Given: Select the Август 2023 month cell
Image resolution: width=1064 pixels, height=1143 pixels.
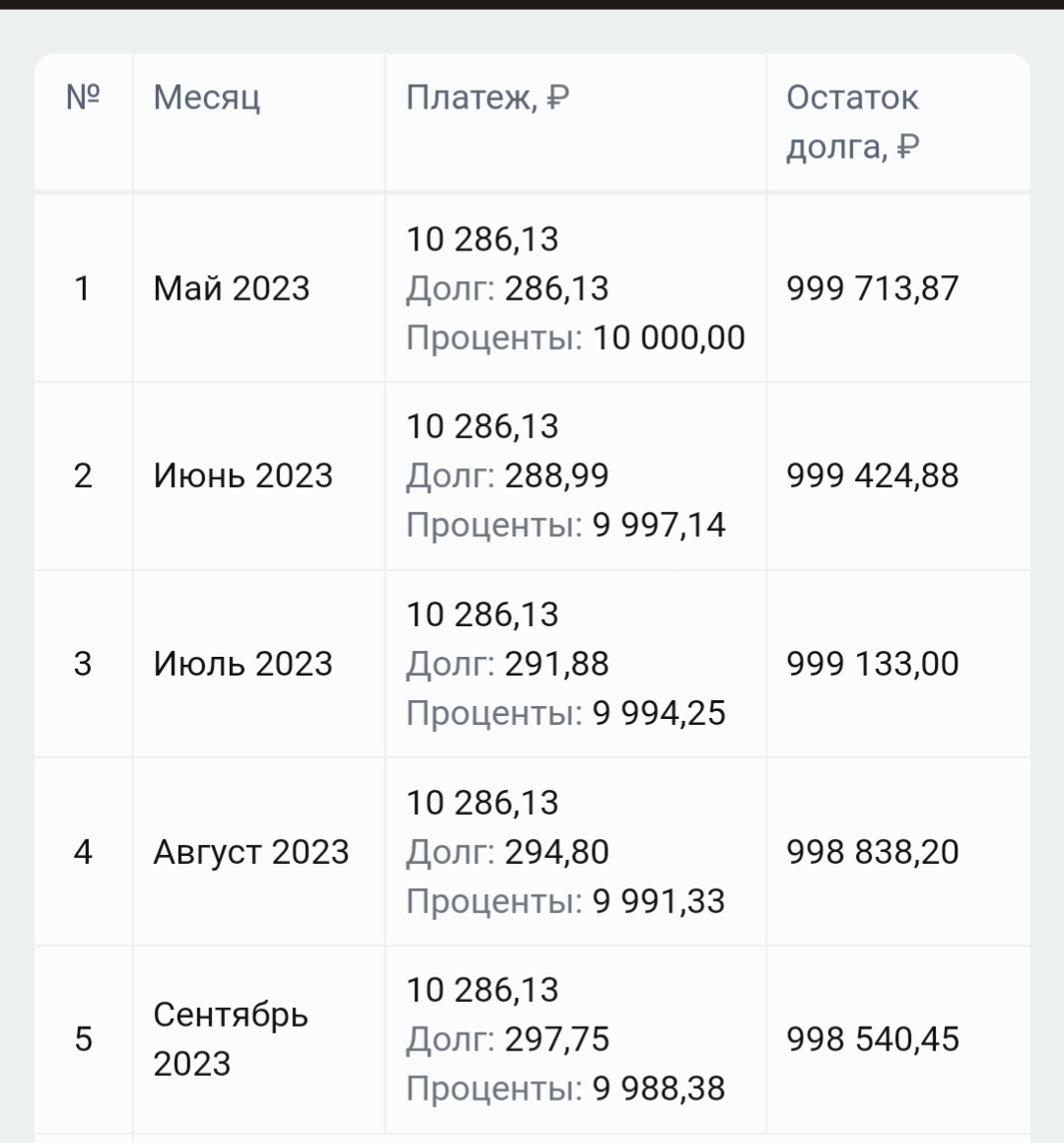Looking at the screenshot, I should coord(251,852).
